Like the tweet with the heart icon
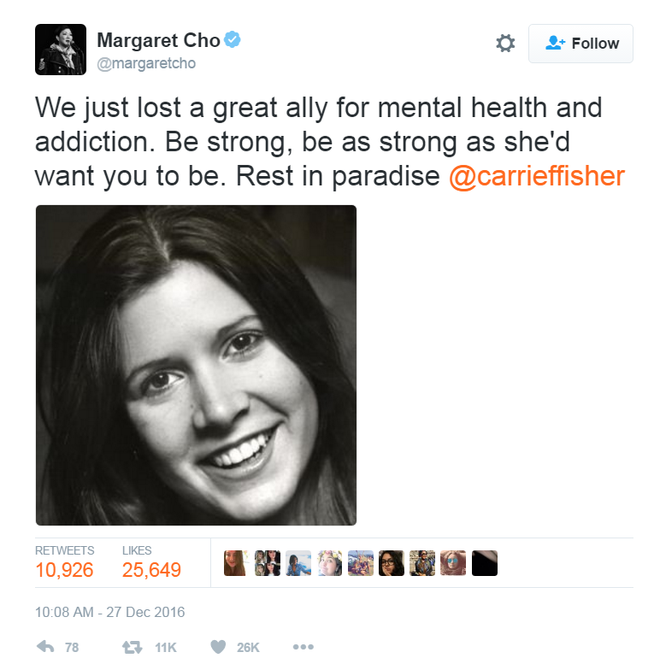 click(x=218, y=647)
